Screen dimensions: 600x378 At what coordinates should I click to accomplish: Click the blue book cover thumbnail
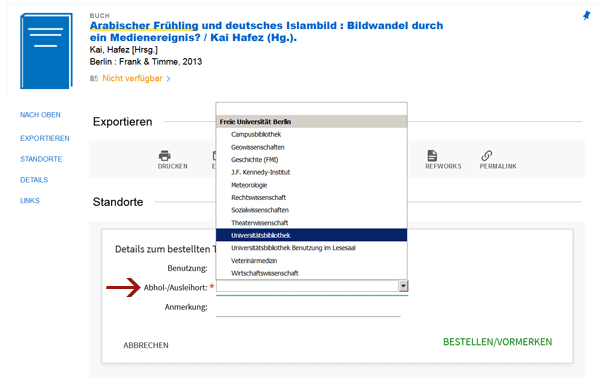click(46, 51)
